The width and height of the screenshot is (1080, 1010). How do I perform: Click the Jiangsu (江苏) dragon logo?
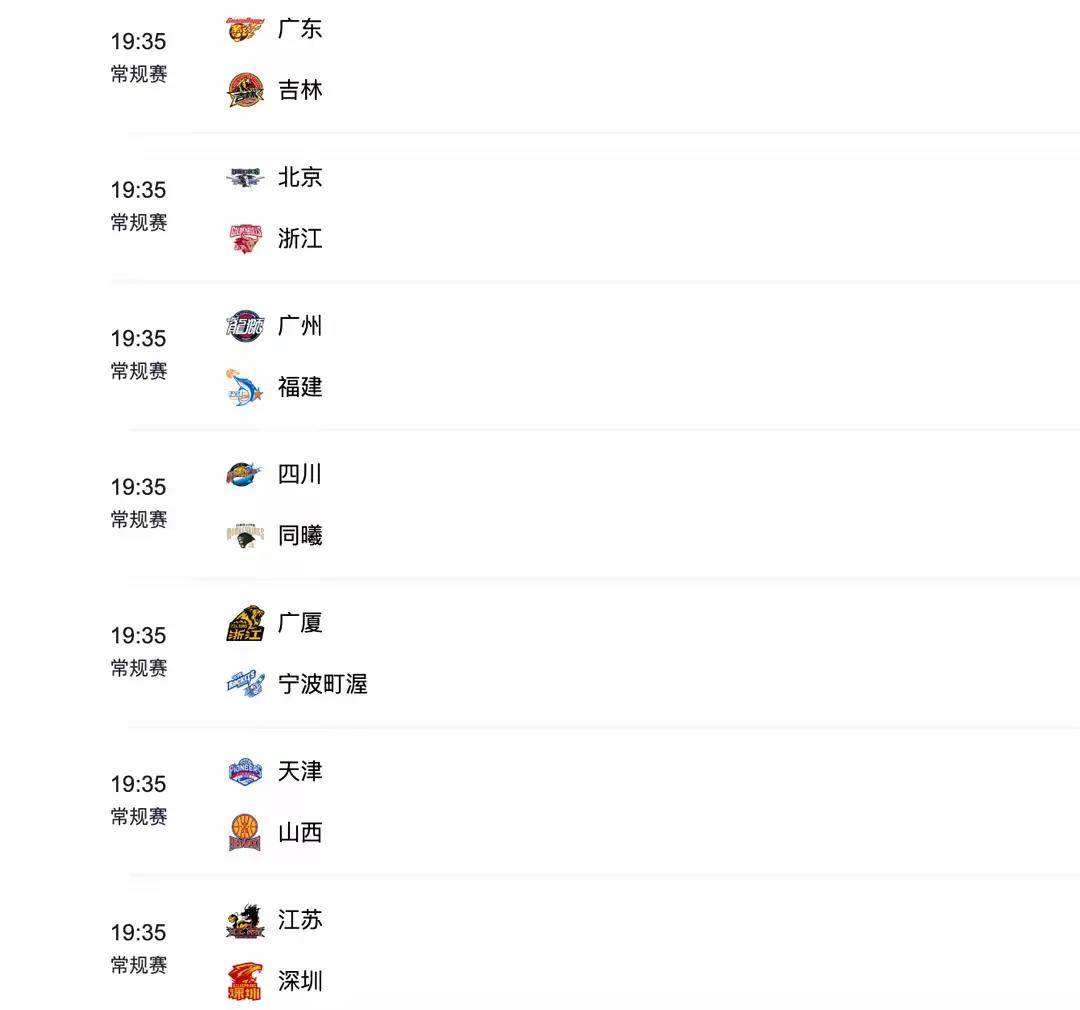245,921
